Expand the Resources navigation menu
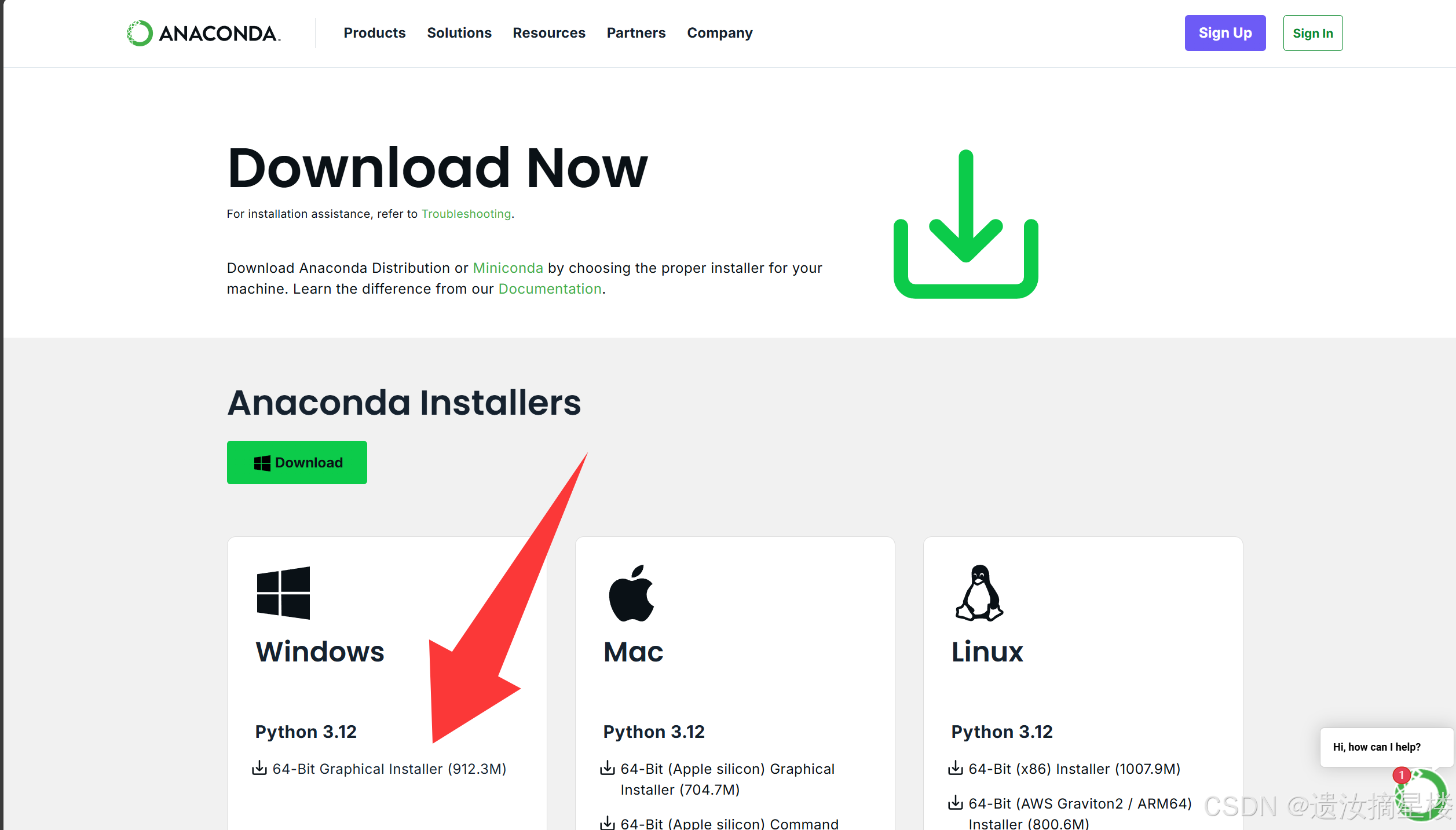This screenshot has height=830, width=1456. point(548,33)
